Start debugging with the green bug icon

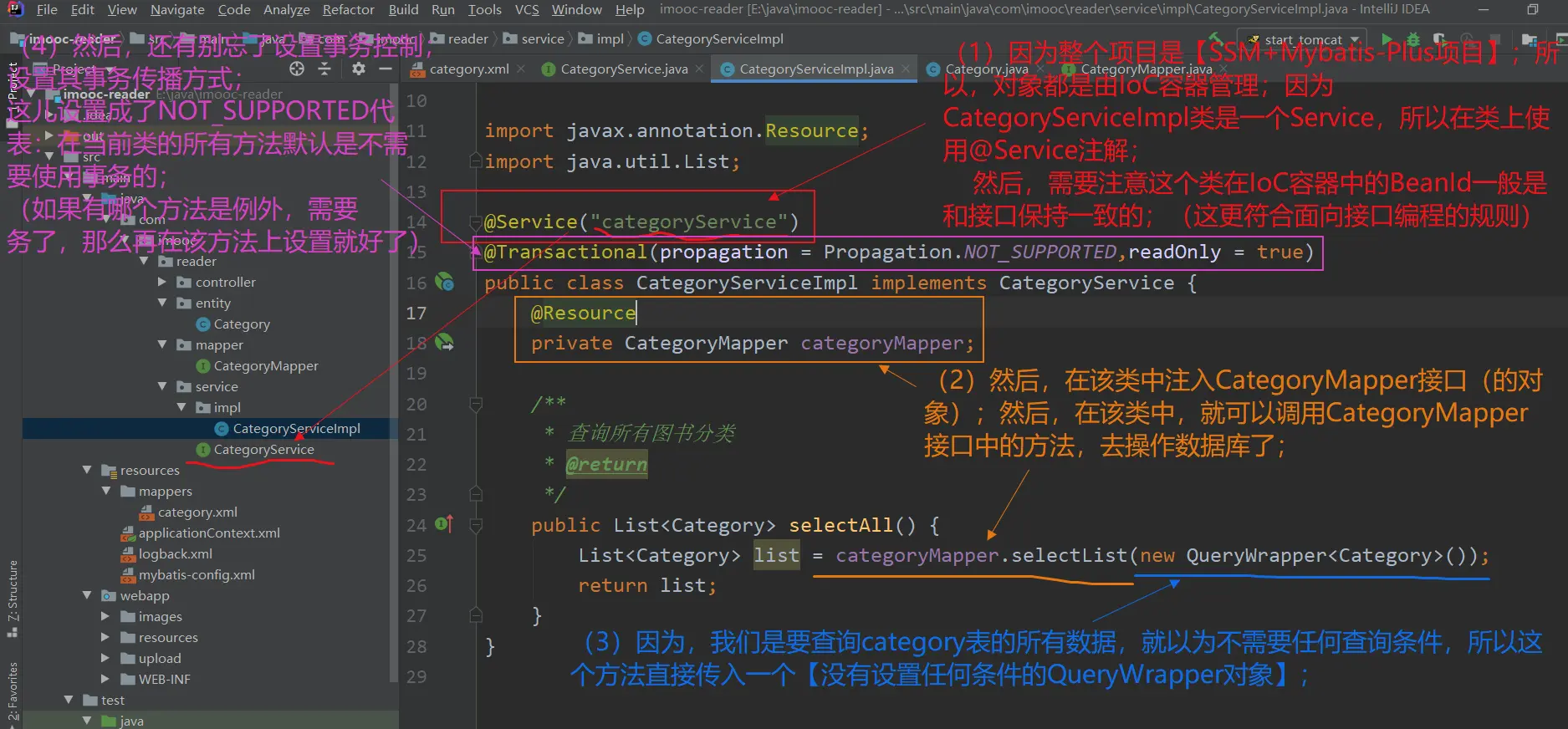click(x=1412, y=39)
